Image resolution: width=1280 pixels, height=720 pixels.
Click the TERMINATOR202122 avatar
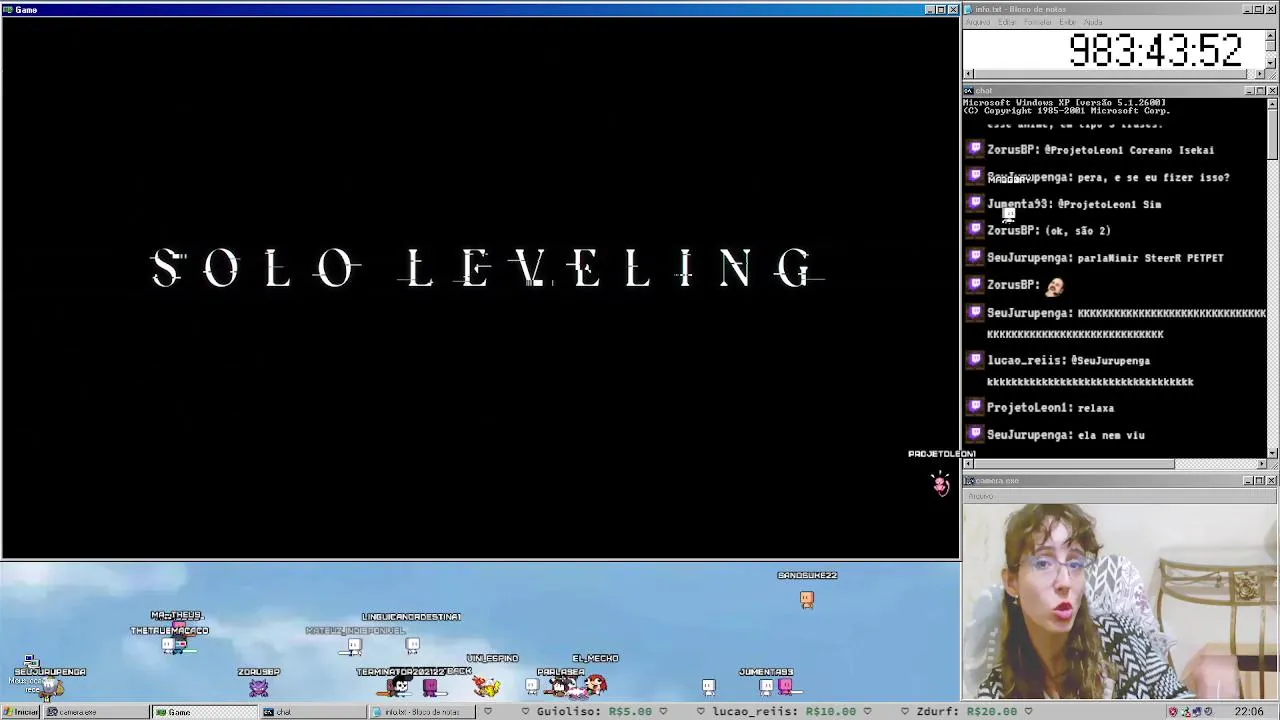401,686
